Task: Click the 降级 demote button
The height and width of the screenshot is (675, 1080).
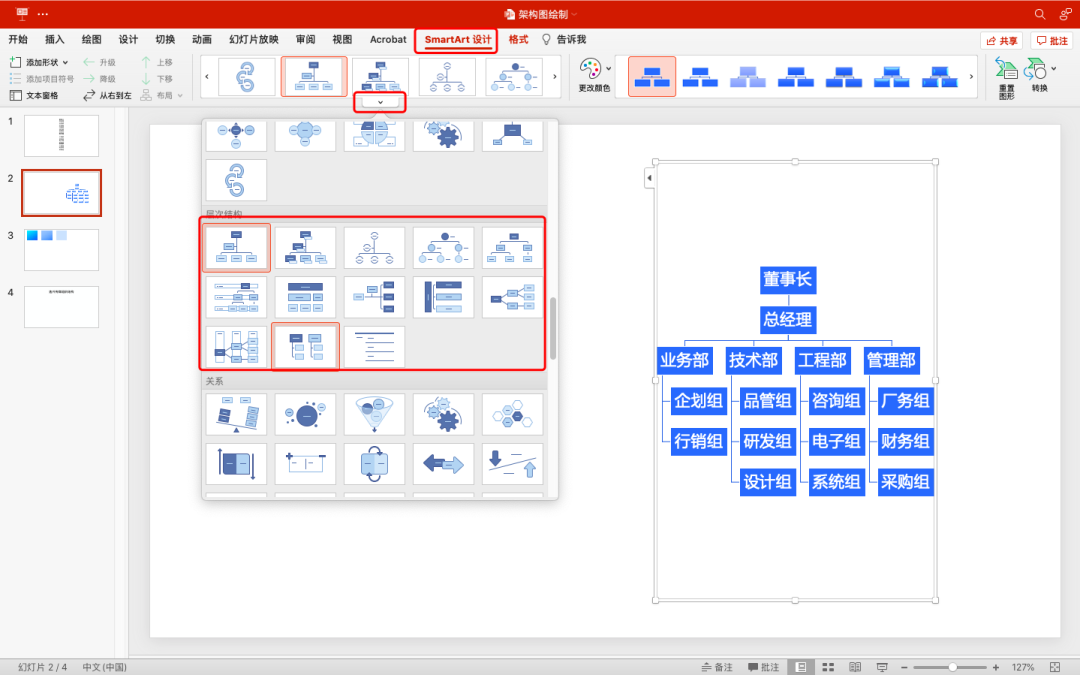Action: click(x=100, y=79)
